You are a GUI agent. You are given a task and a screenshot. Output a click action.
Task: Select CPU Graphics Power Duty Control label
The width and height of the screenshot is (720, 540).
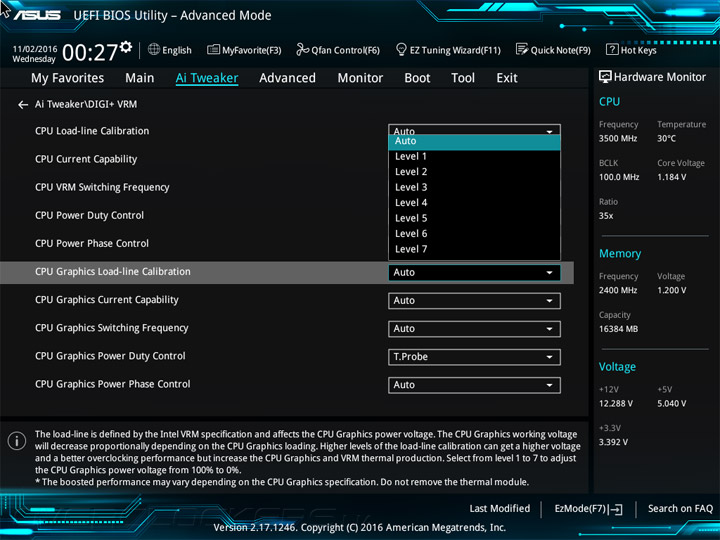click(x=110, y=356)
